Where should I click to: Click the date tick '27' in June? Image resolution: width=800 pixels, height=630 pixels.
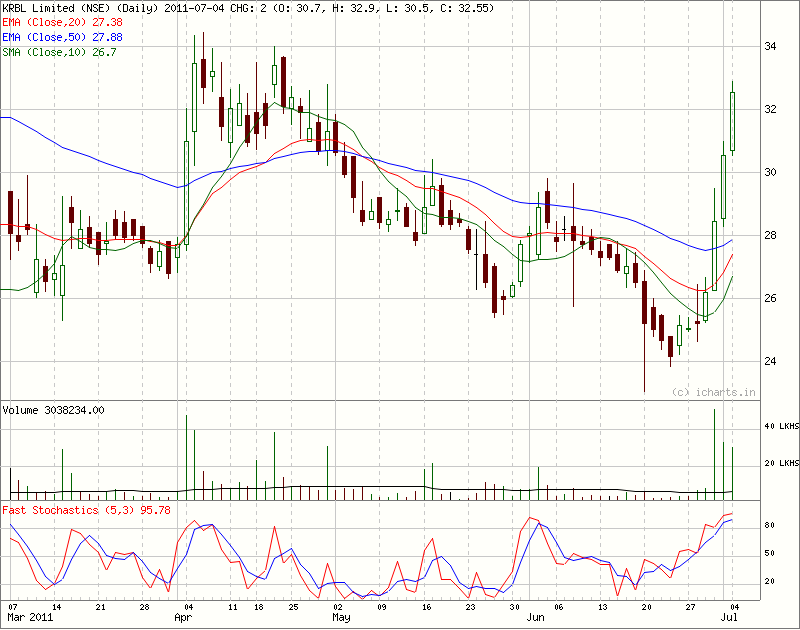(x=690, y=607)
